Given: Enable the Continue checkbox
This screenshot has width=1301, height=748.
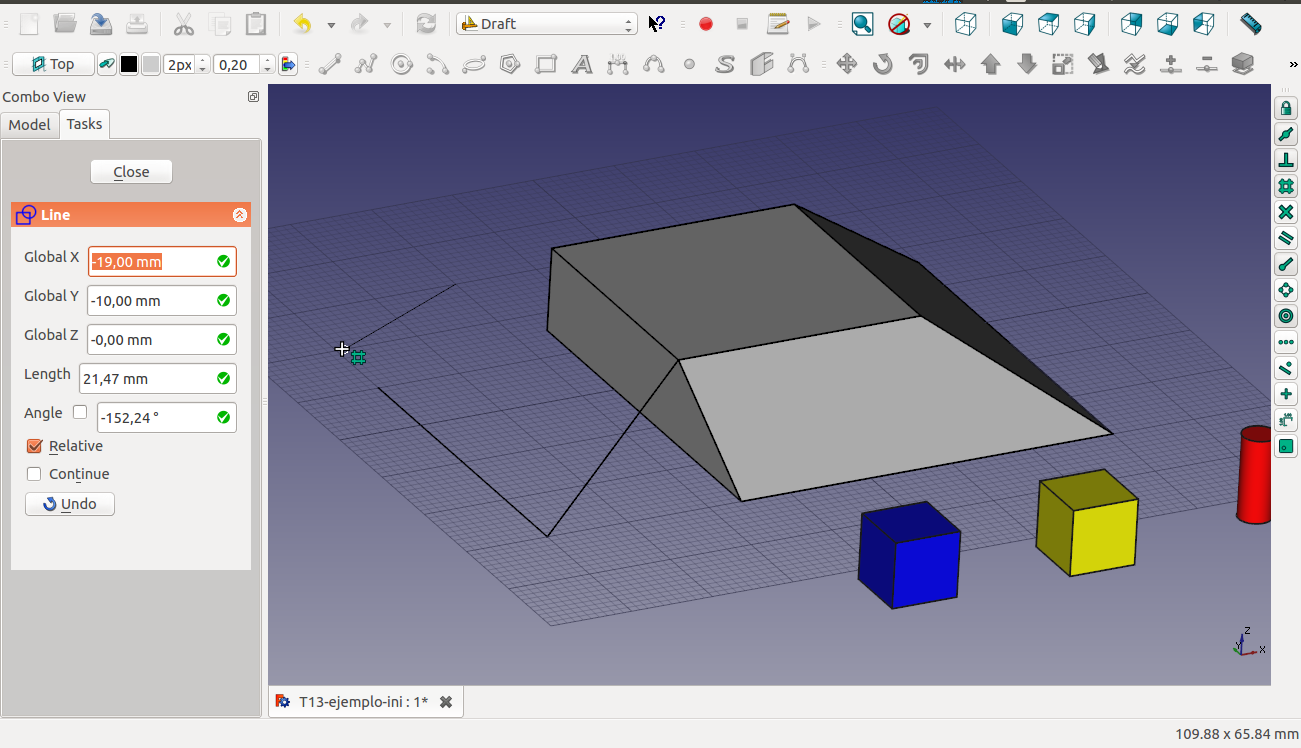Looking at the screenshot, I should [x=35, y=474].
